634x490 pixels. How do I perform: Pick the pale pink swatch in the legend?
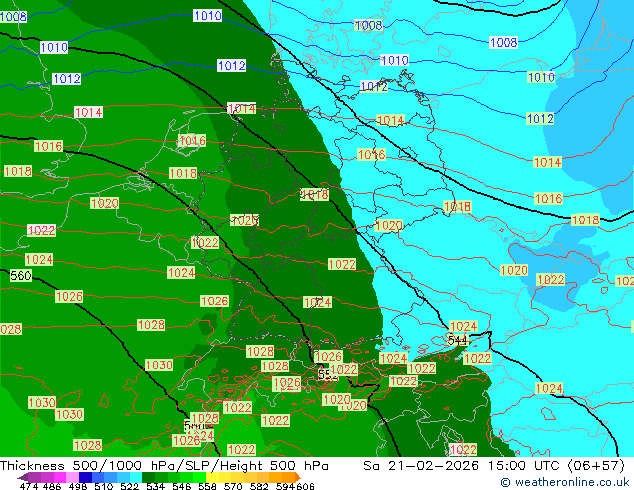point(72,477)
